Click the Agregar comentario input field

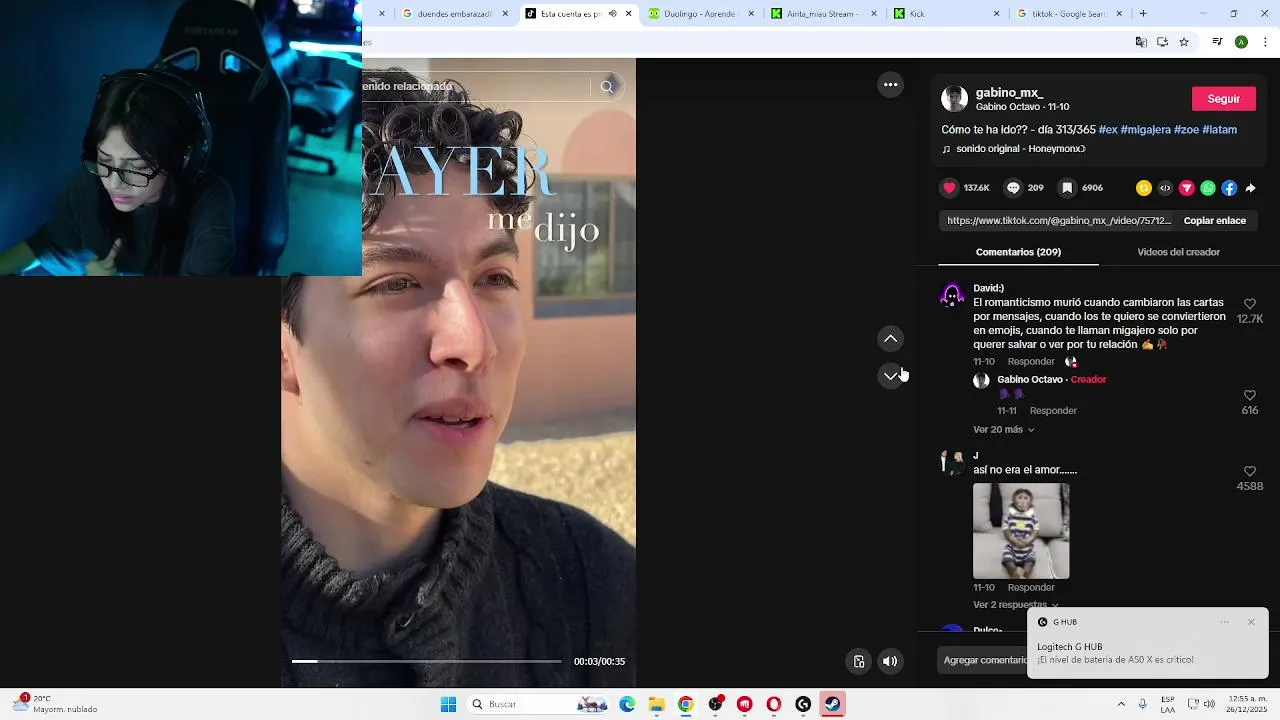[985, 660]
